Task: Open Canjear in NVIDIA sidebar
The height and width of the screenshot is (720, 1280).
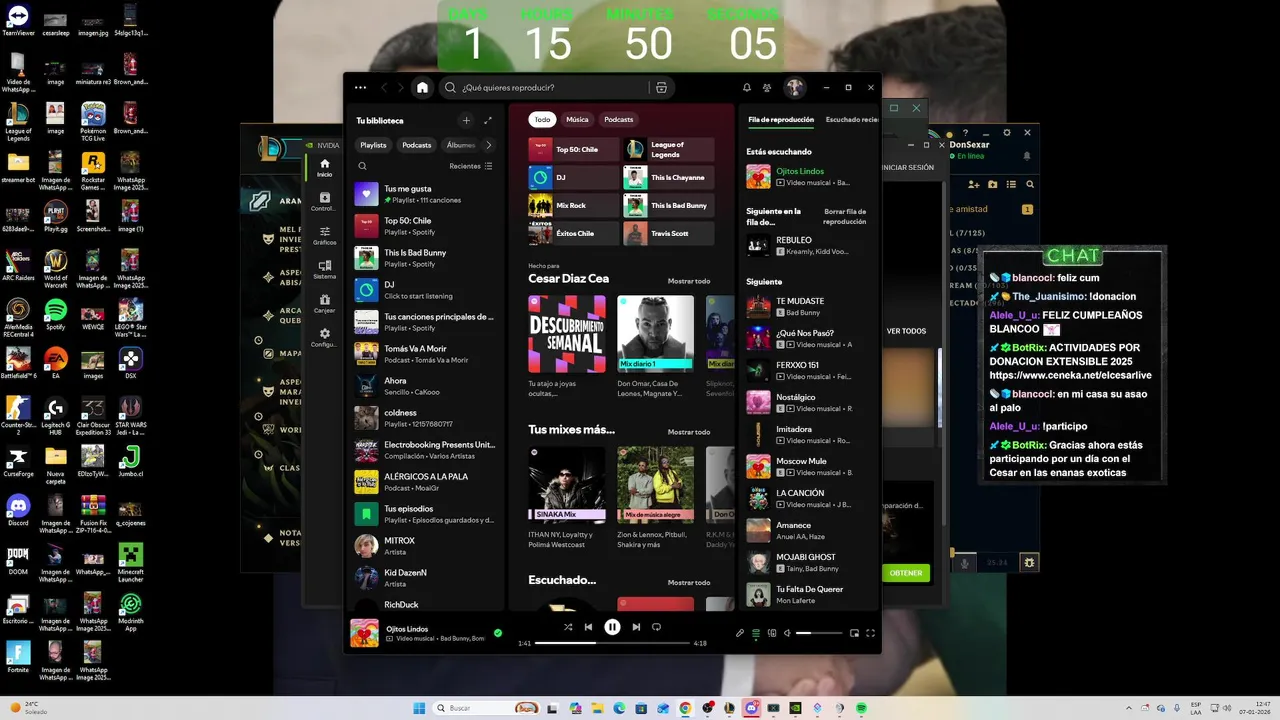Action: (324, 304)
